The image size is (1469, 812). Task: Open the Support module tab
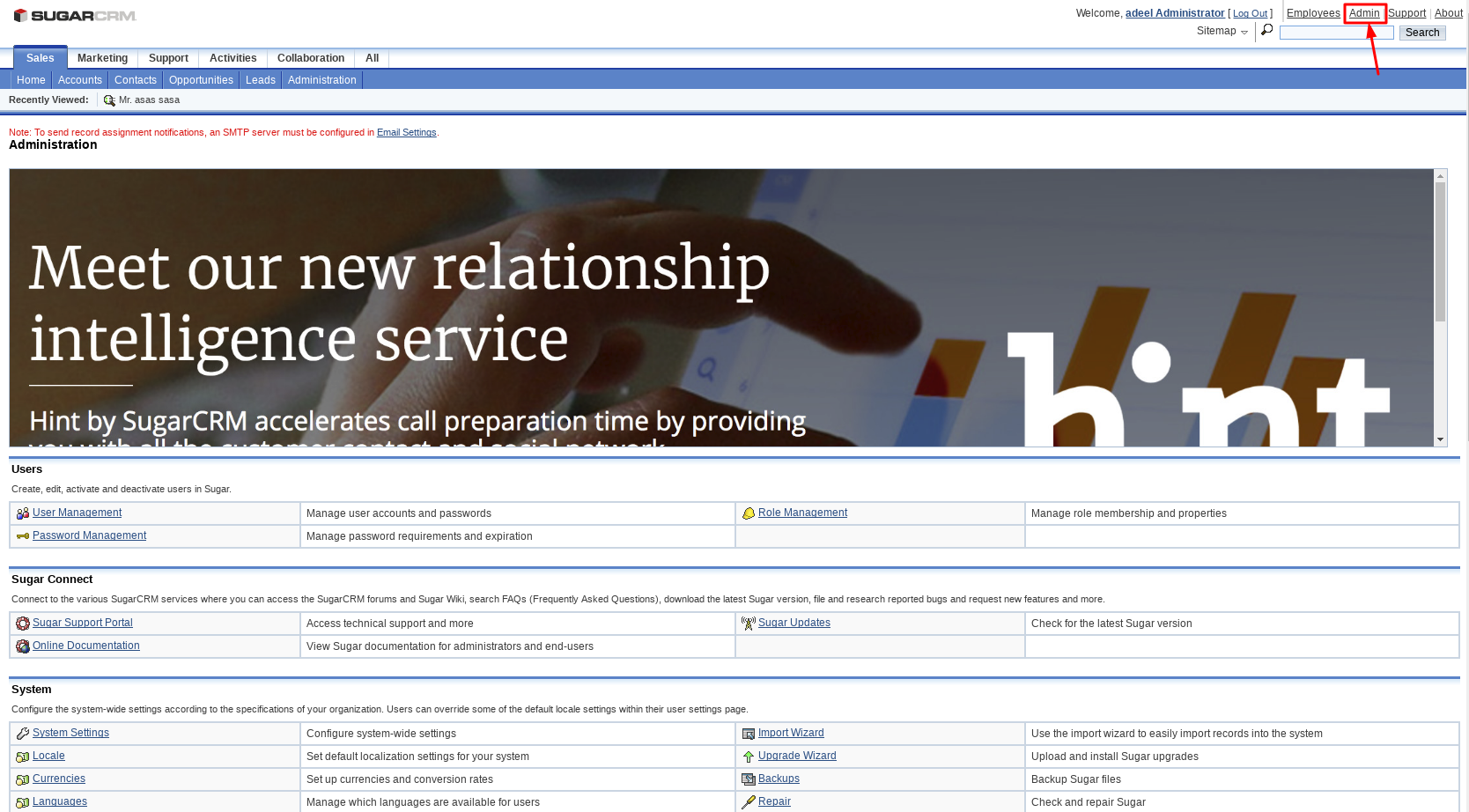(x=168, y=58)
